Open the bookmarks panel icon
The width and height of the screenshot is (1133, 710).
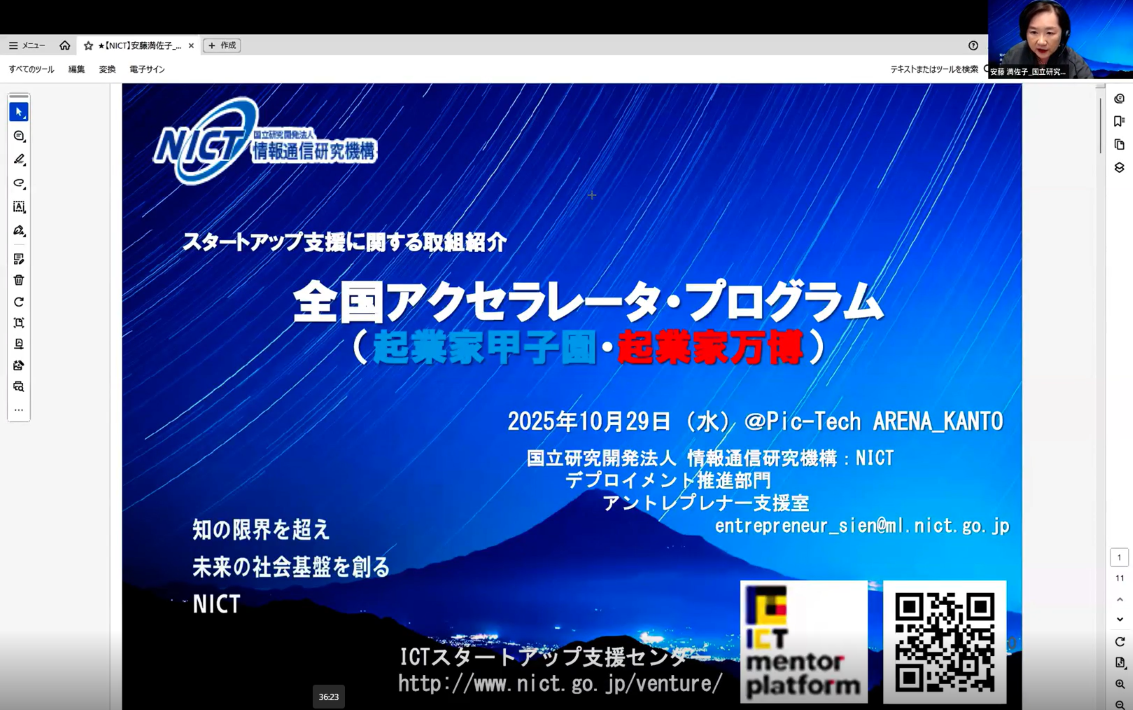[1119, 121]
